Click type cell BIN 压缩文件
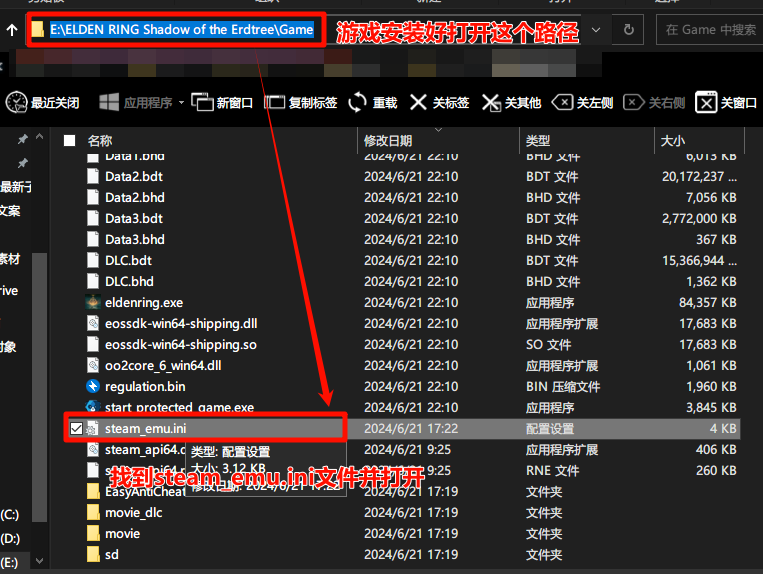The width and height of the screenshot is (763, 574). point(563,387)
